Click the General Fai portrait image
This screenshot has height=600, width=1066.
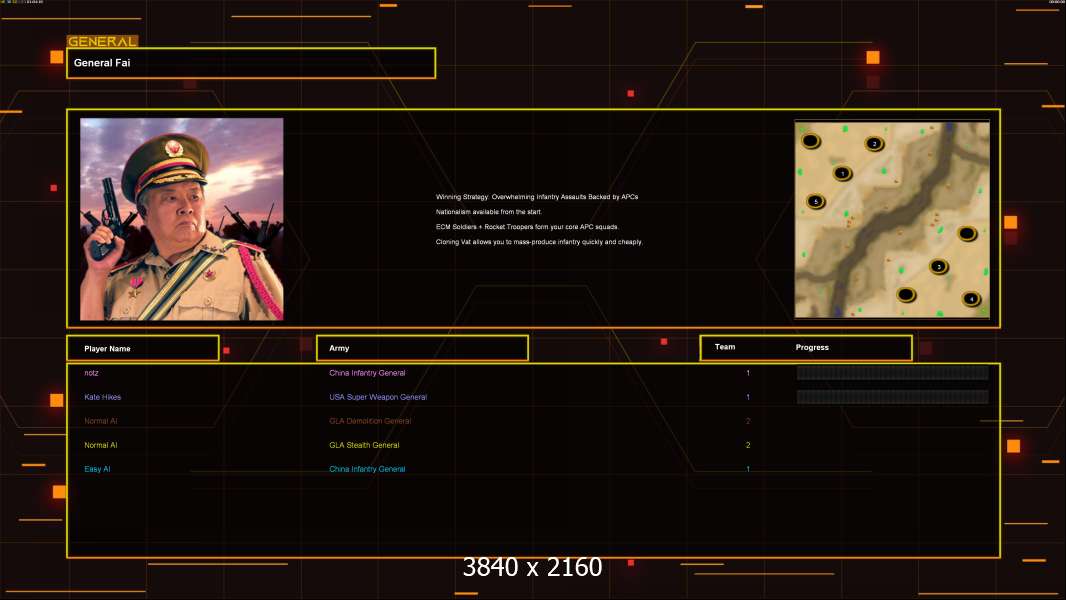(182, 219)
